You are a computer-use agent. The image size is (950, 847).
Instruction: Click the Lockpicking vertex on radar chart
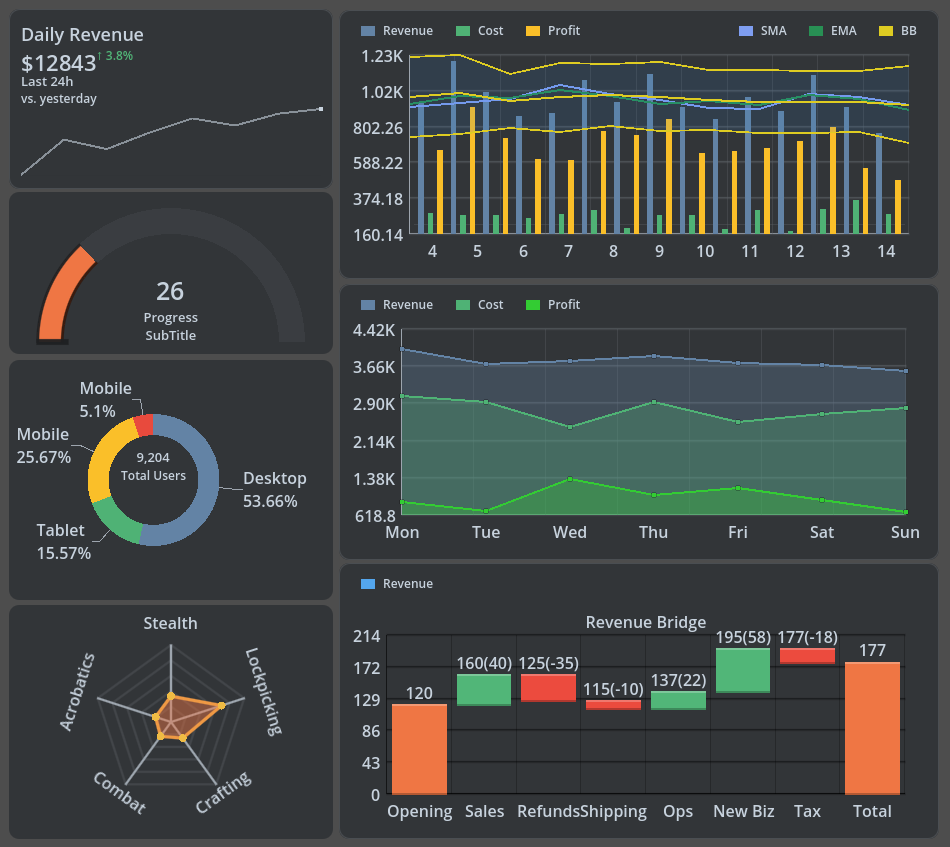click(x=221, y=705)
